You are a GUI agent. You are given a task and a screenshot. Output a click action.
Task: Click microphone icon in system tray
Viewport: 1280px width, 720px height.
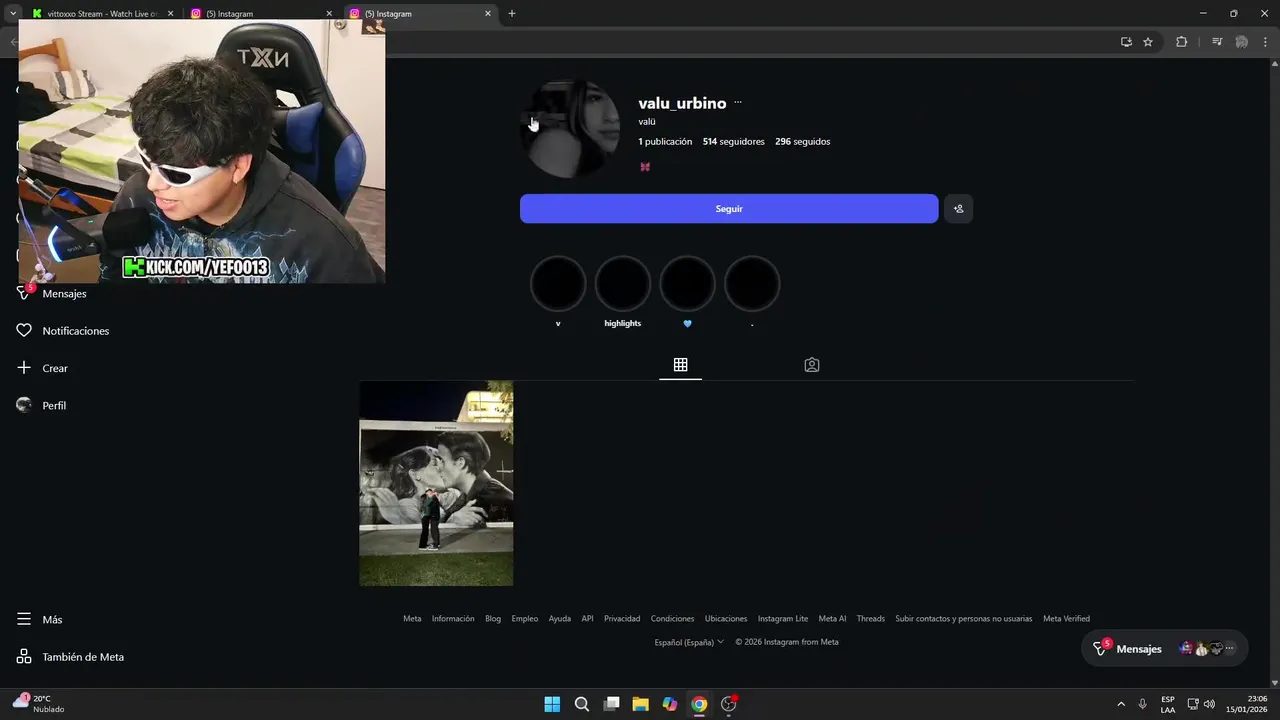[1142, 704]
